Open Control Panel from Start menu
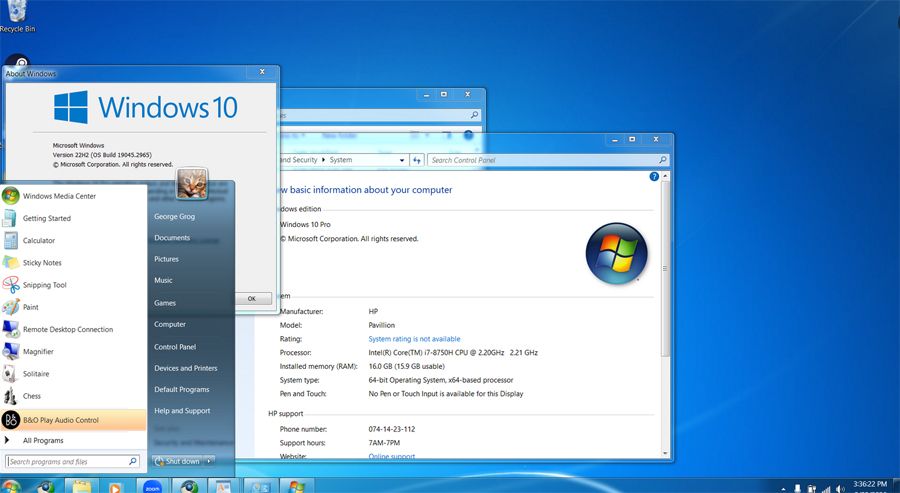The height and width of the screenshot is (493, 900). pyautogui.click(x=175, y=347)
